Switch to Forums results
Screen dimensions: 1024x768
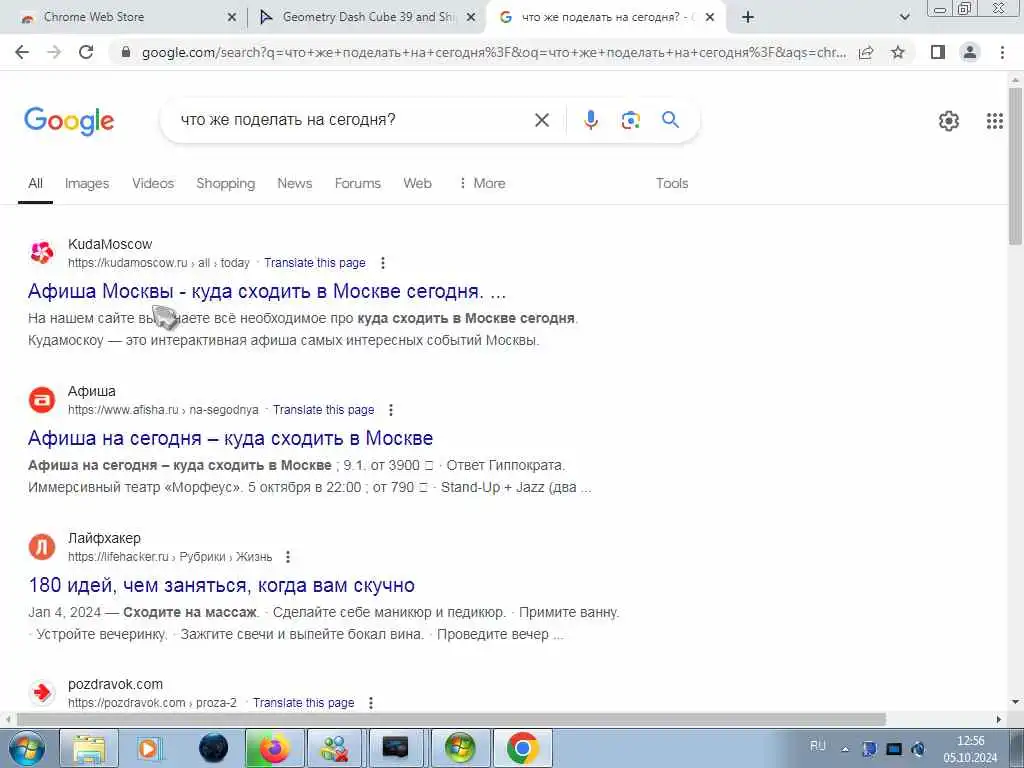[357, 184]
